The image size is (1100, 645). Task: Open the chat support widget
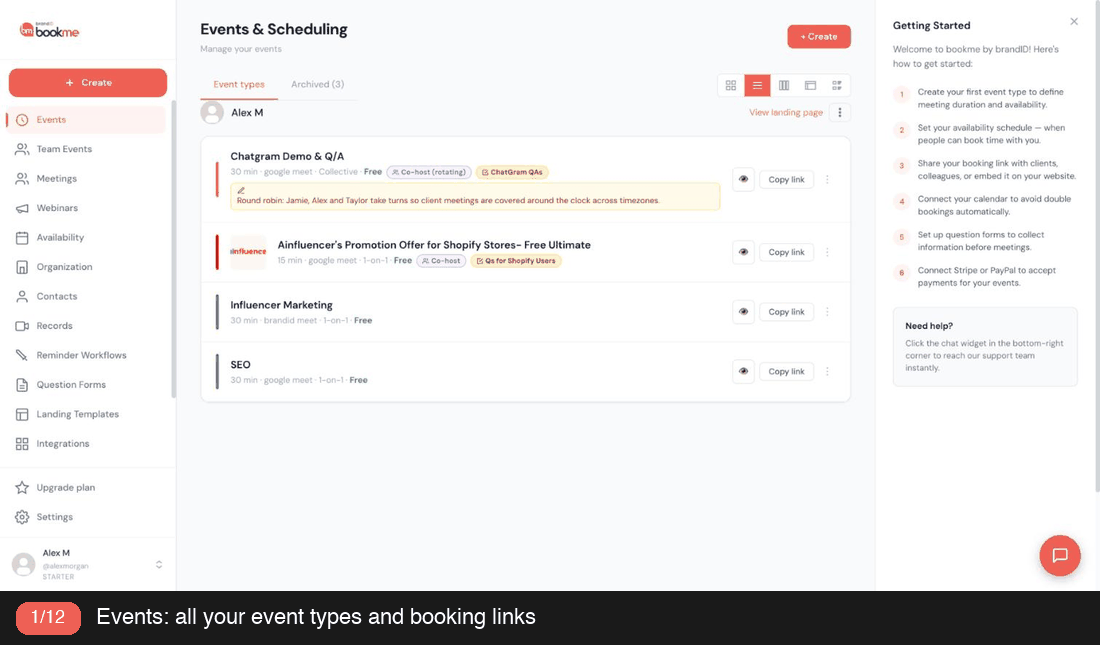(x=1060, y=556)
